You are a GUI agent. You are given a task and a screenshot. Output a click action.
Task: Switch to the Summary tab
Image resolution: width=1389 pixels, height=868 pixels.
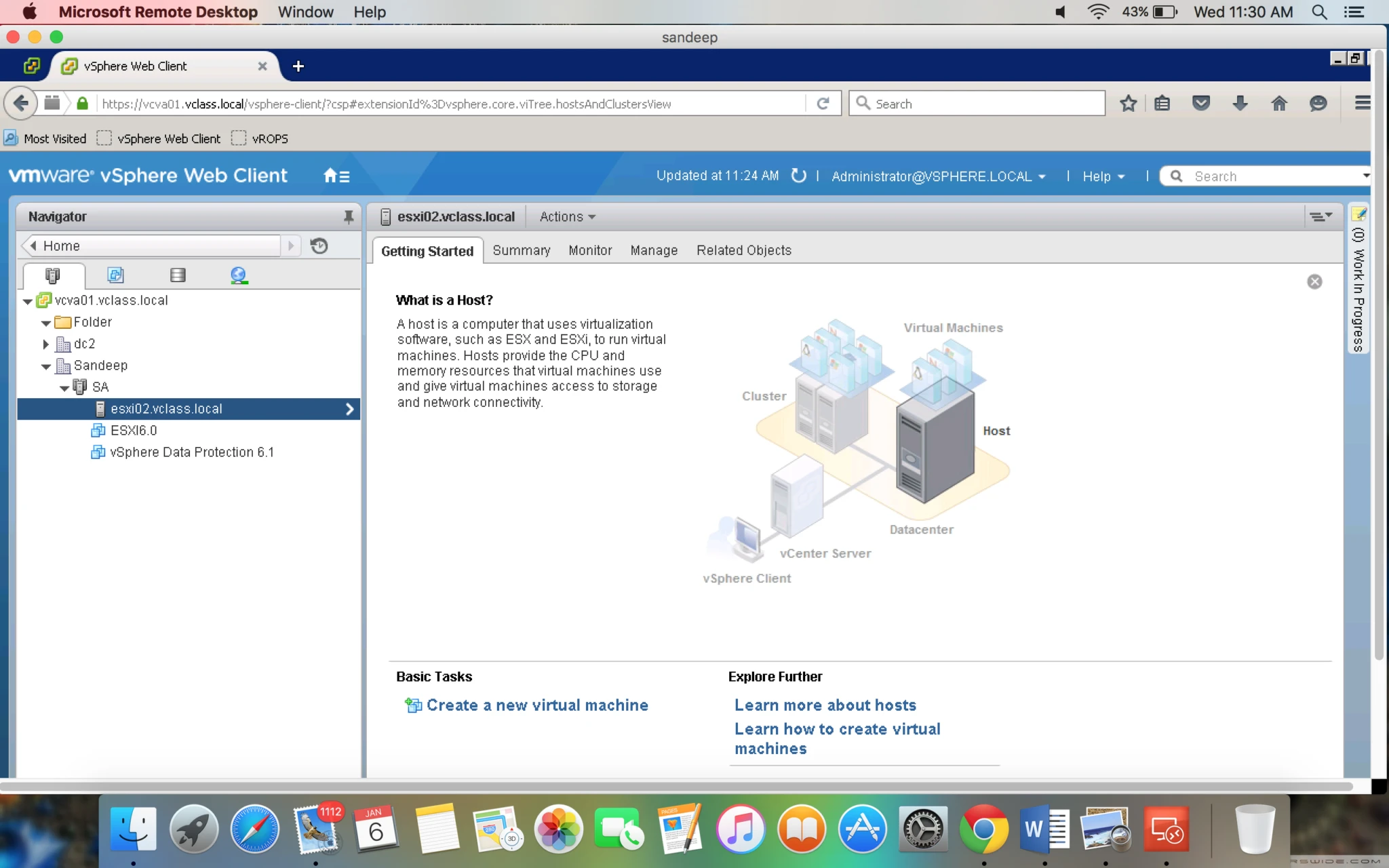522,250
